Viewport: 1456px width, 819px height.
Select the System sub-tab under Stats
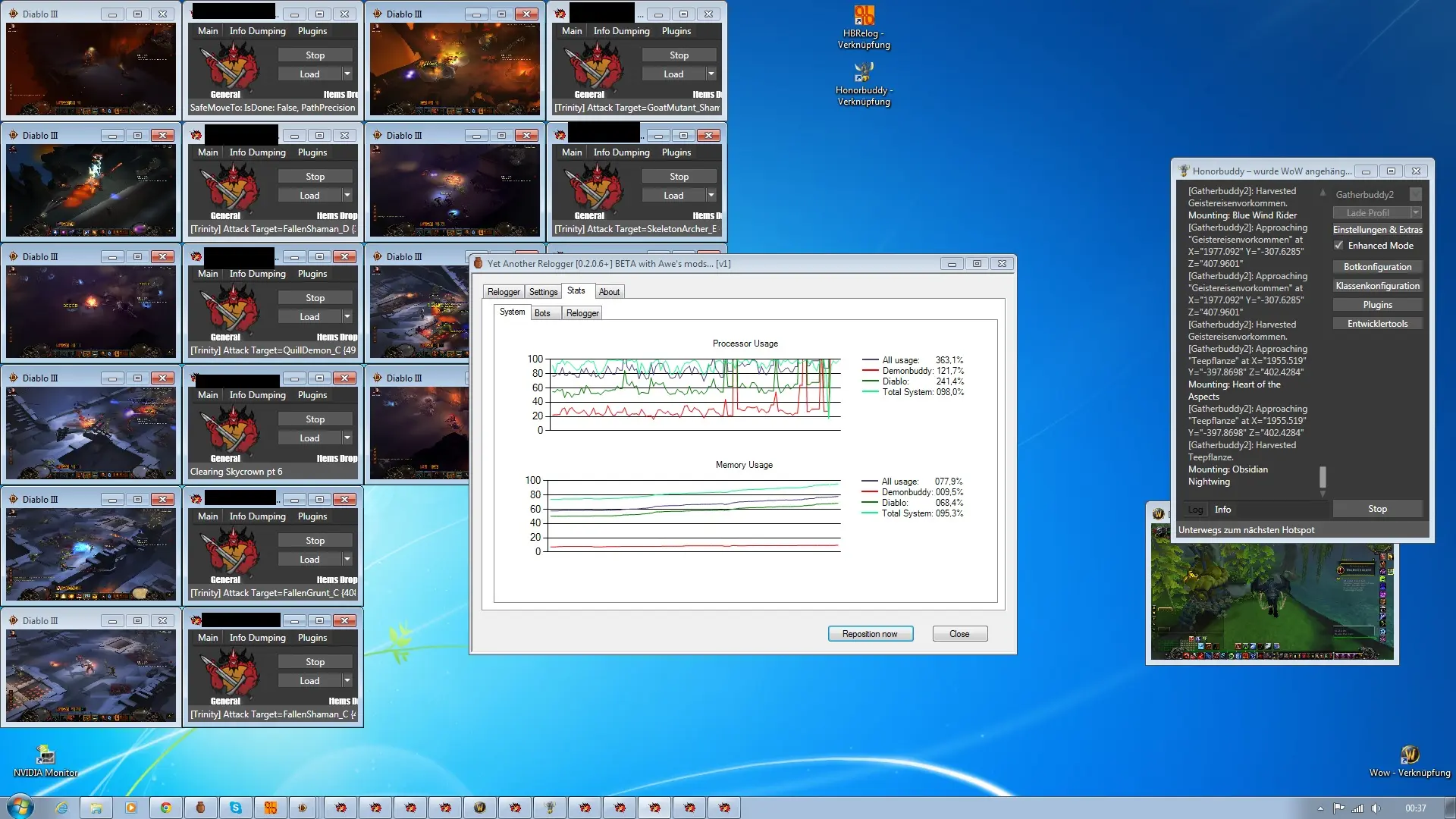512,312
